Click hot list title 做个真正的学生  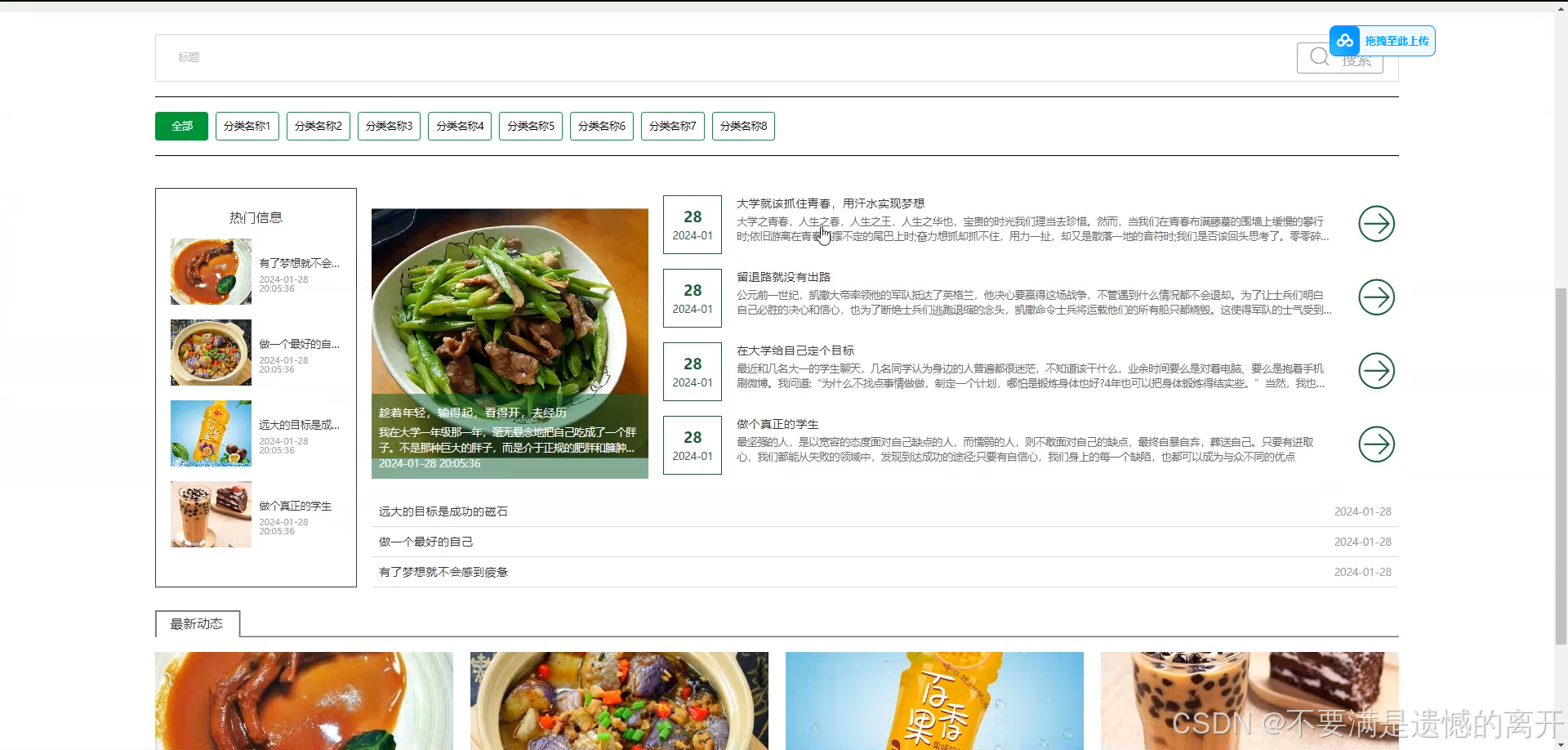click(x=295, y=506)
